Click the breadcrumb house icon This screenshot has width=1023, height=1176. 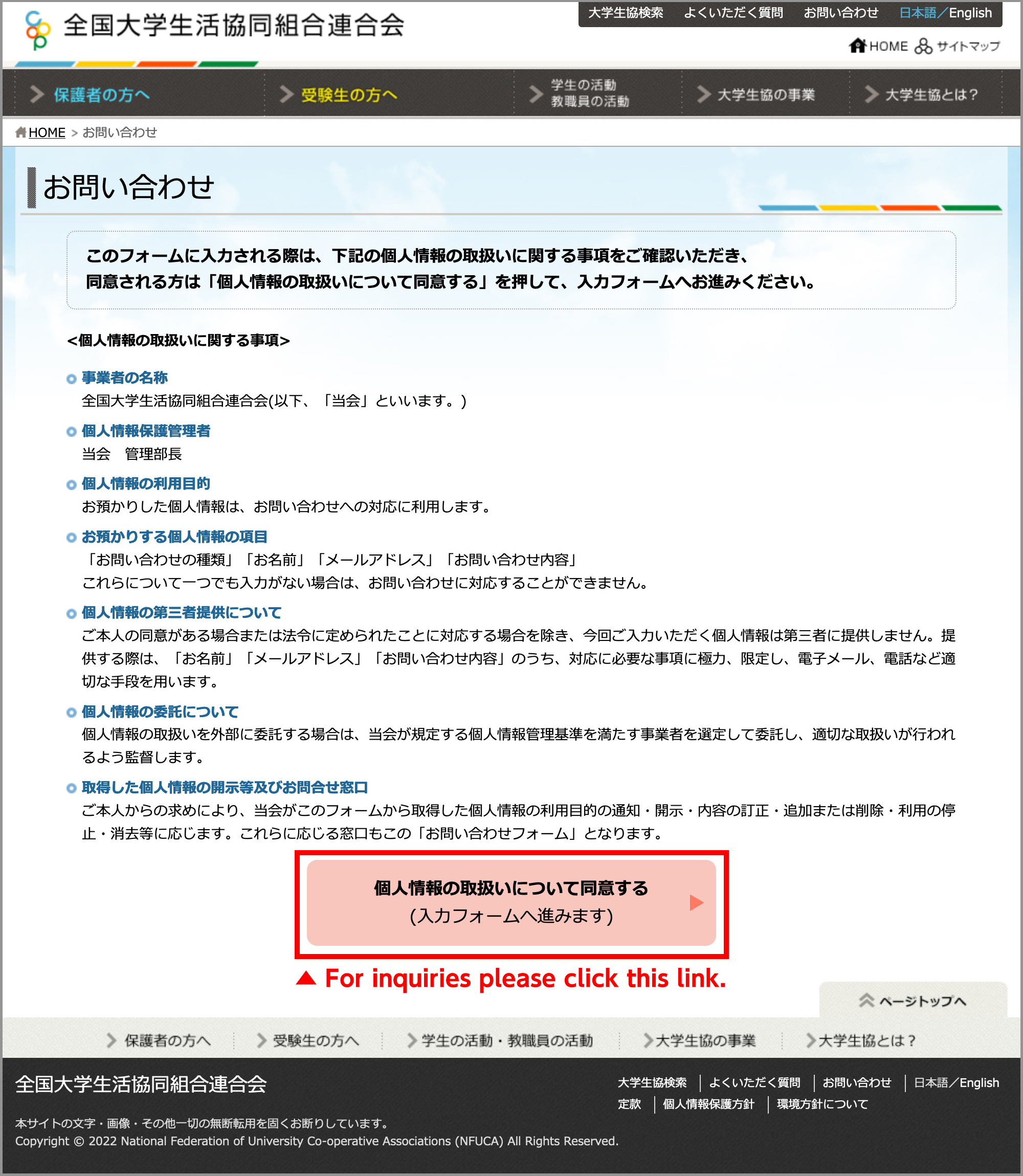[x=20, y=132]
